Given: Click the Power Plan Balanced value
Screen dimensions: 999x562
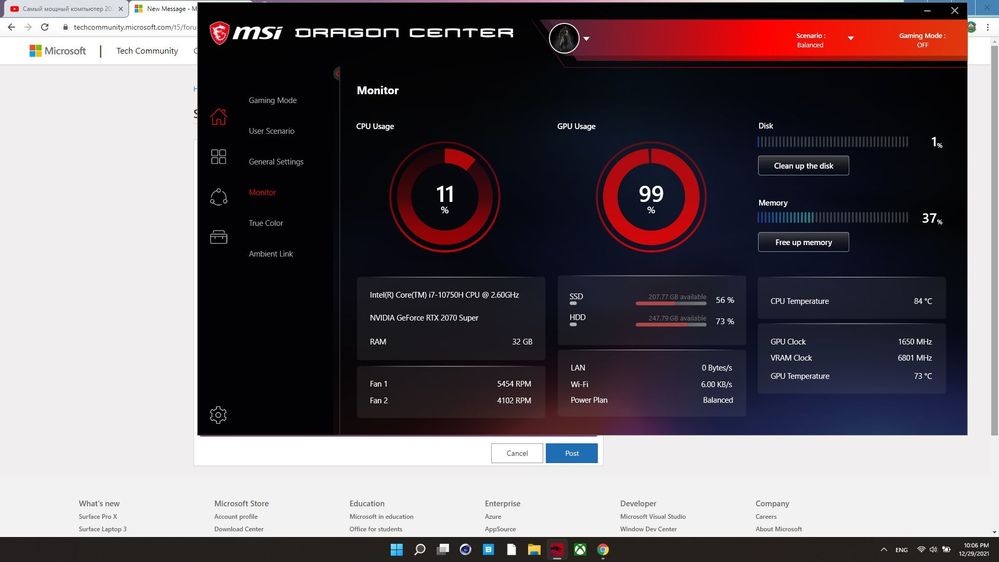Looking at the screenshot, I should 717,400.
